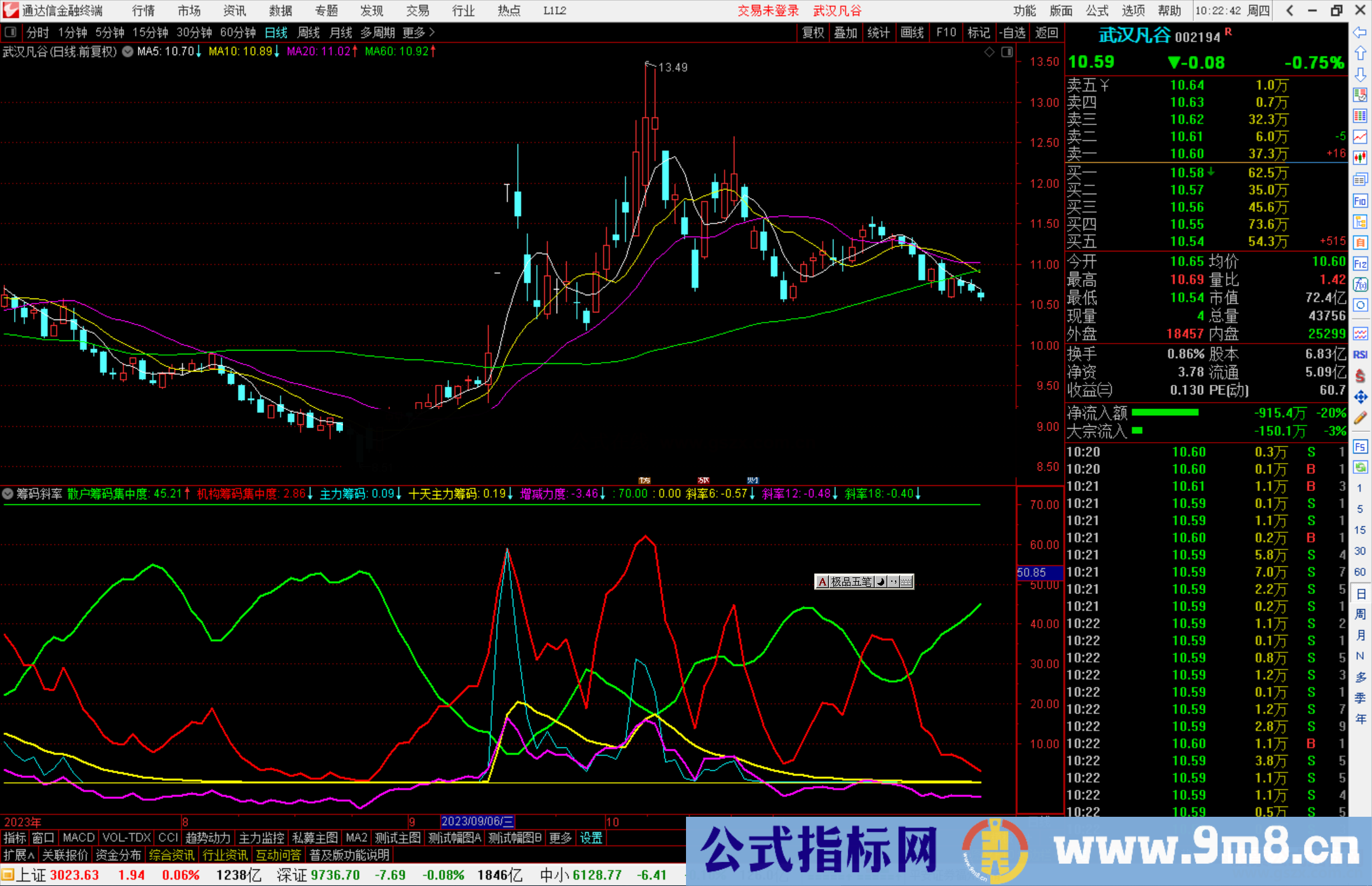Click the RSI indicator icon in the sidebar
1372x886 pixels.
(1360, 354)
